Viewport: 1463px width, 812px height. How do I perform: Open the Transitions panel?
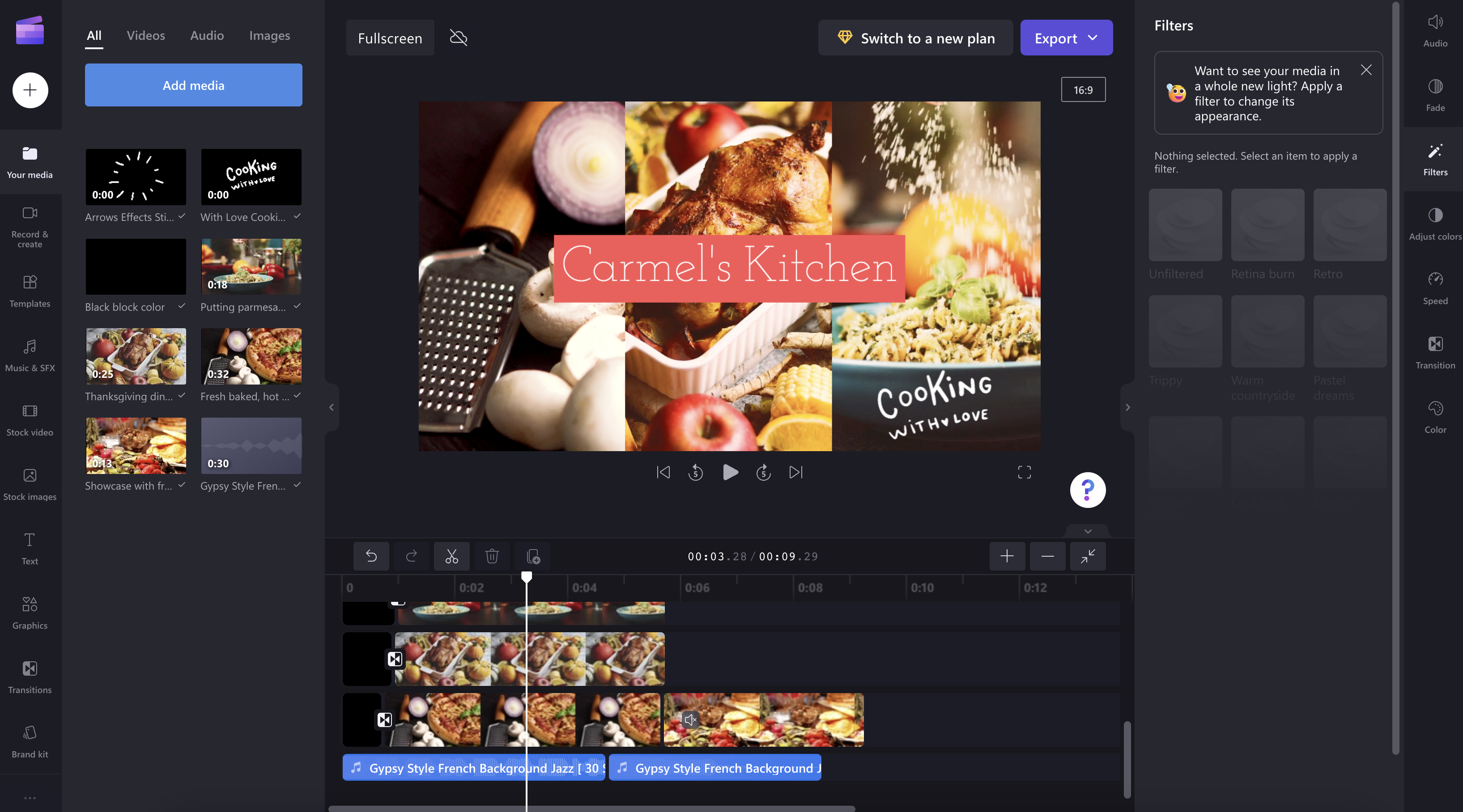tap(30, 677)
